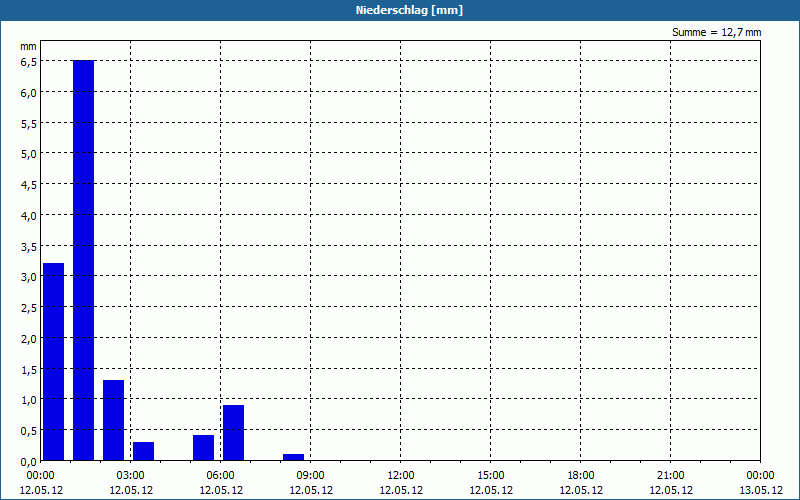Screen dimensions: 800x500
Task: Pick the 1,5 y-axis value
Action: pyautogui.click(x=29, y=369)
